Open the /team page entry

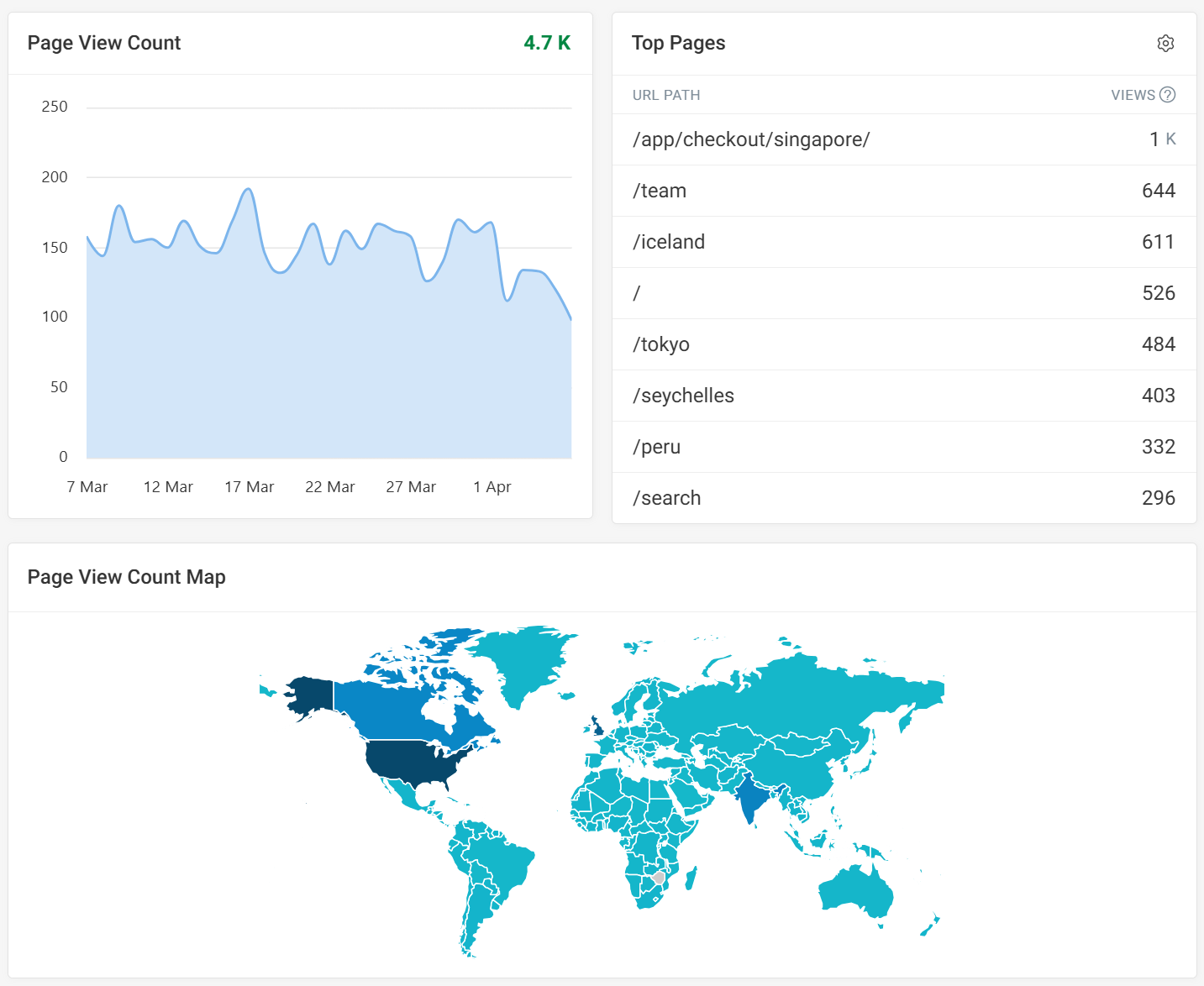[660, 191]
